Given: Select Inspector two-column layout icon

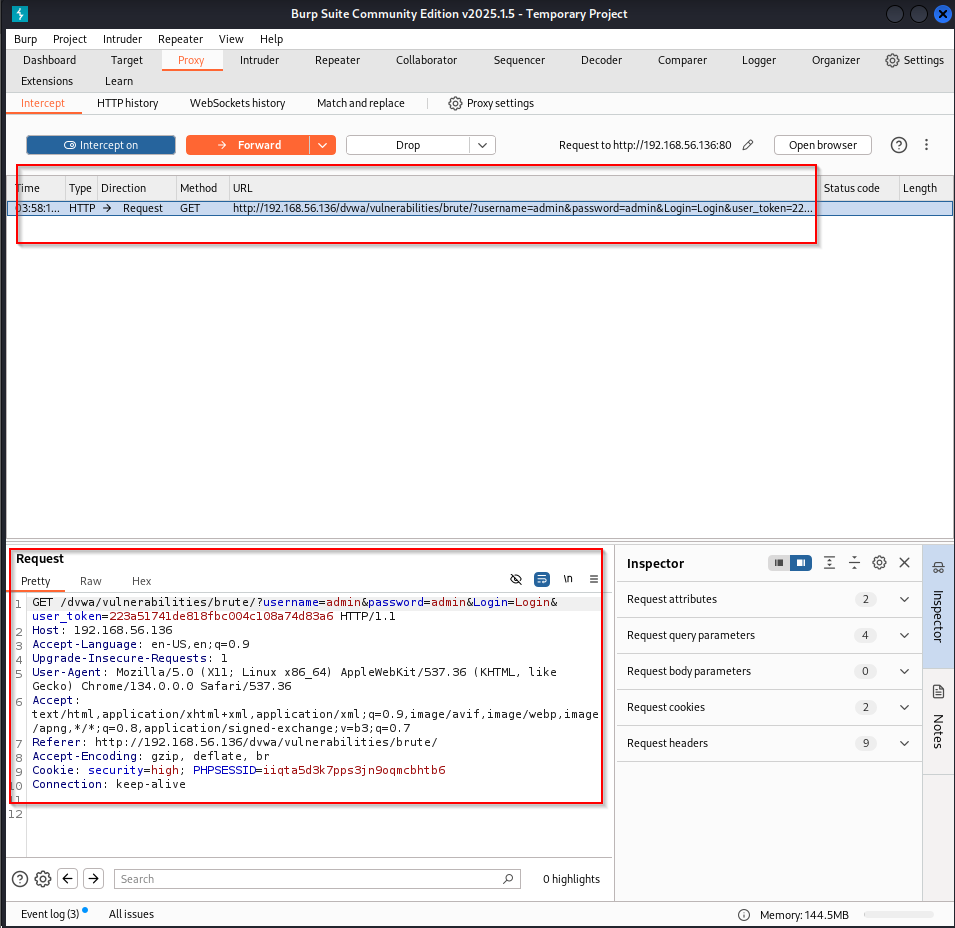Looking at the screenshot, I should click(800, 563).
